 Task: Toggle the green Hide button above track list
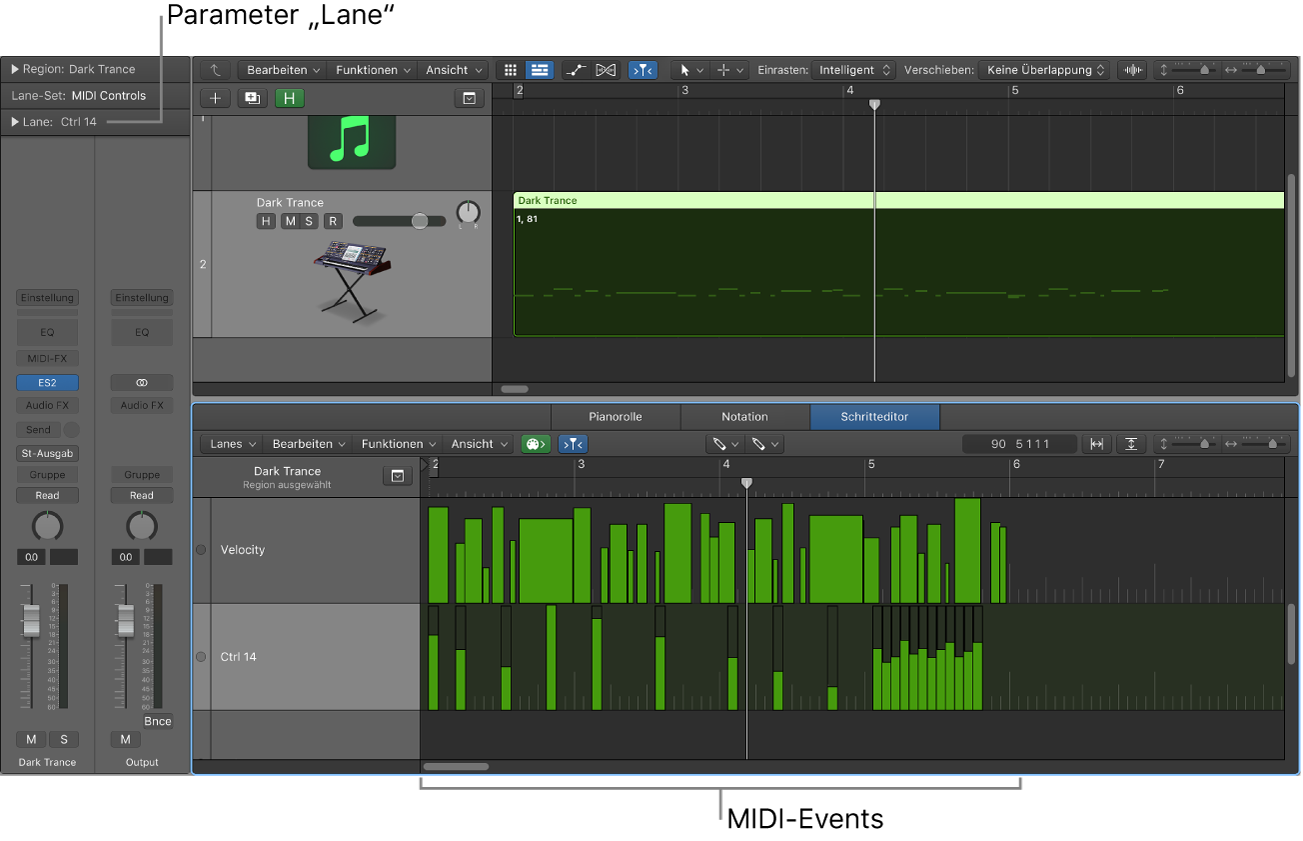290,98
